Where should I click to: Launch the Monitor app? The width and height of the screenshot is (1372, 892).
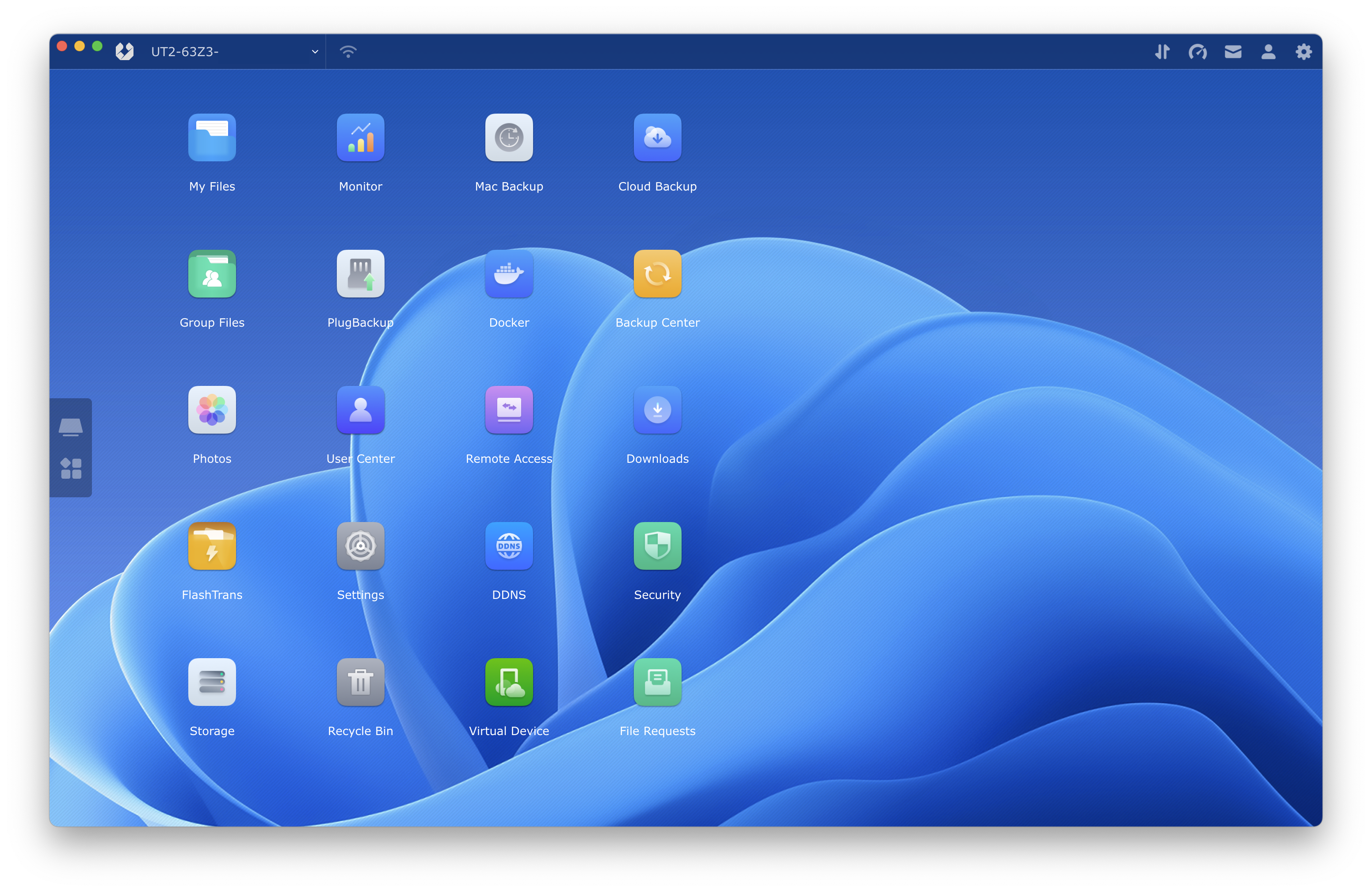click(360, 138)
